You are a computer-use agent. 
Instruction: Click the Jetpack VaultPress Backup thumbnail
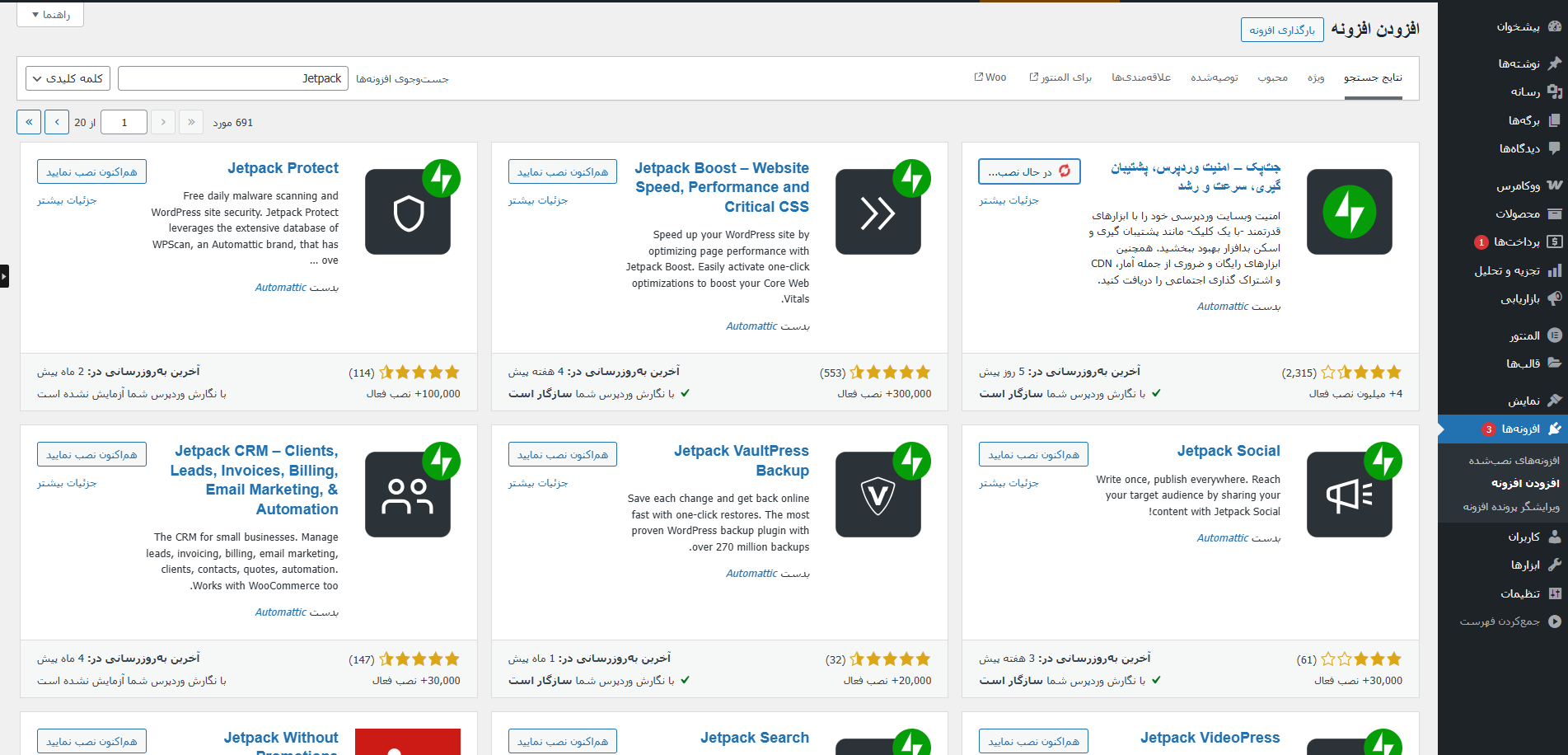(878, 495)
